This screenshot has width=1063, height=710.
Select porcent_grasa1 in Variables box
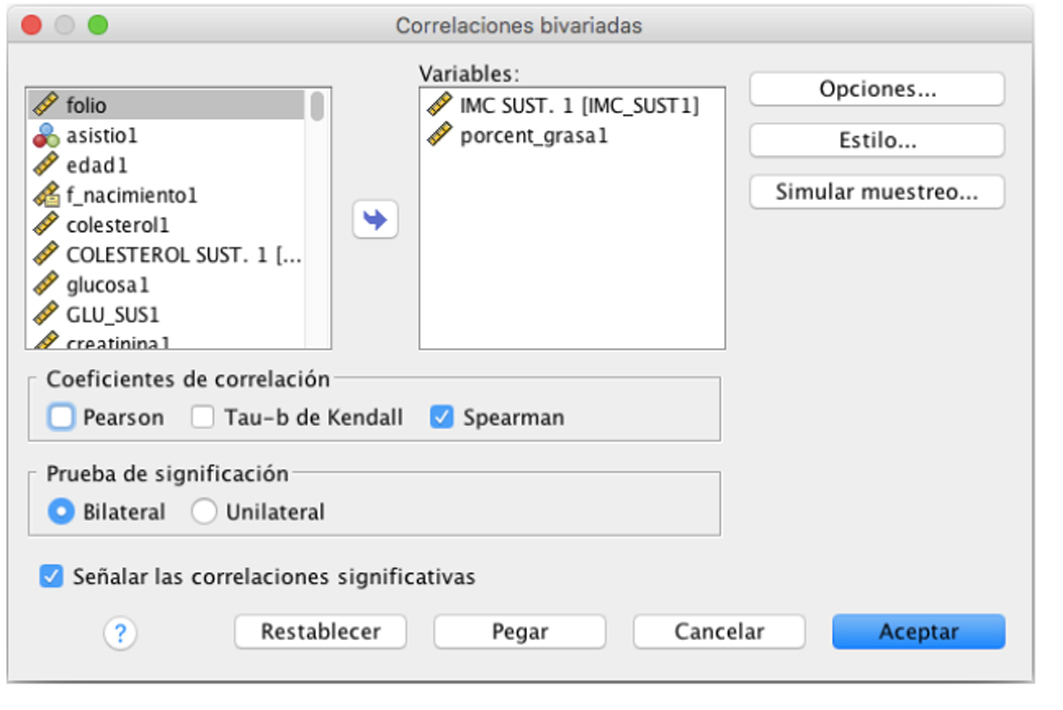point(533,135)
